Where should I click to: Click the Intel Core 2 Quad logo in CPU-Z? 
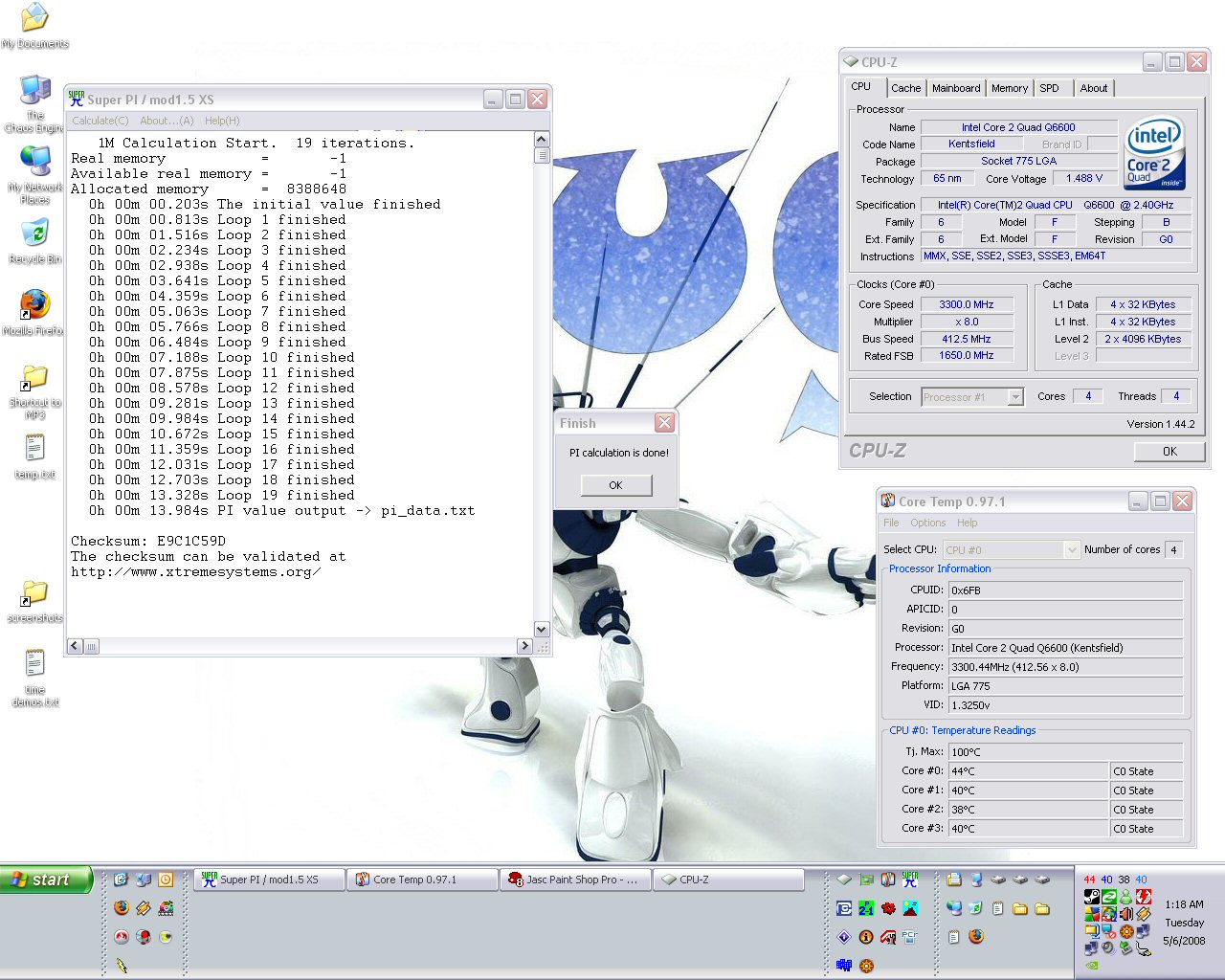[x=1155, y=153]
